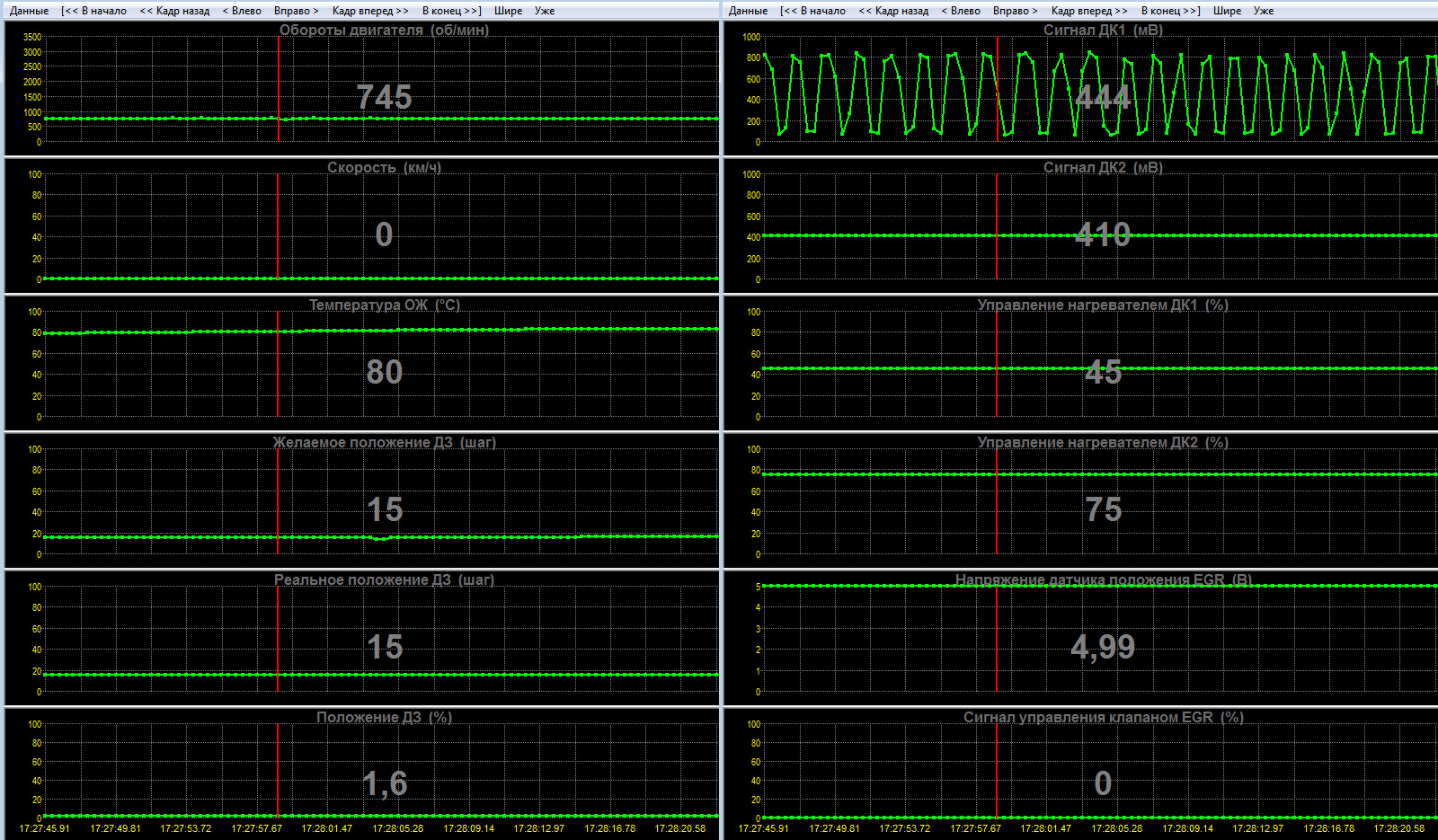The image size is (1438, 840).
Task: Select the 'Сигнал ДК2 (мВ)' chart title
Action: pyautogui.click(x=1103, y=168)
